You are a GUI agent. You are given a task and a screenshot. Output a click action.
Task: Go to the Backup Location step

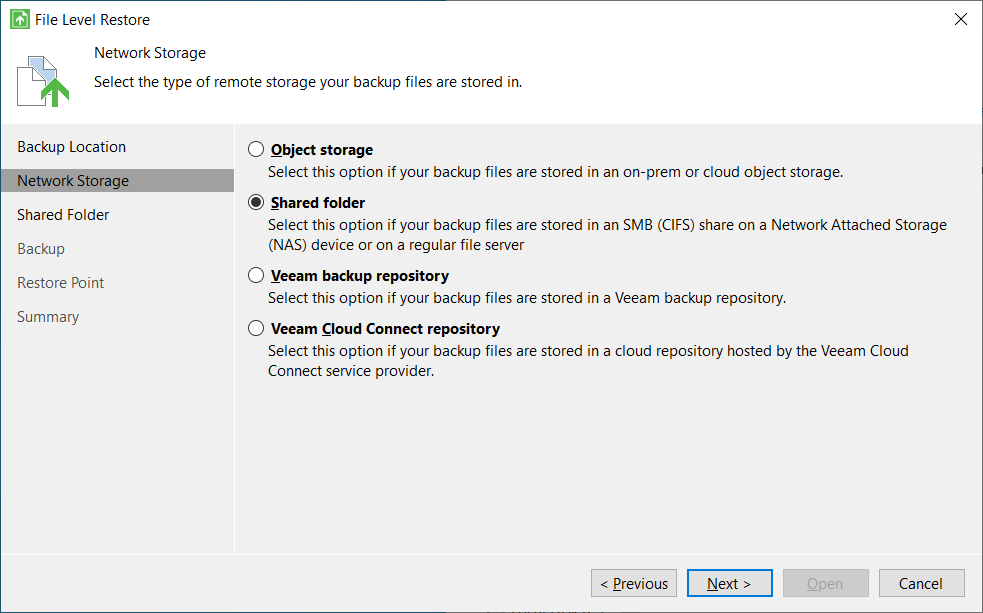coord(71,147)
